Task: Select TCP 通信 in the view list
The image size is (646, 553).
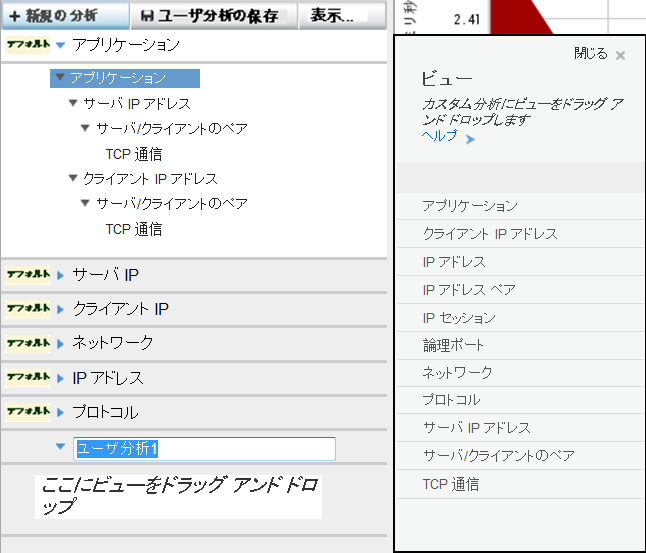Action: click(521, 484)
